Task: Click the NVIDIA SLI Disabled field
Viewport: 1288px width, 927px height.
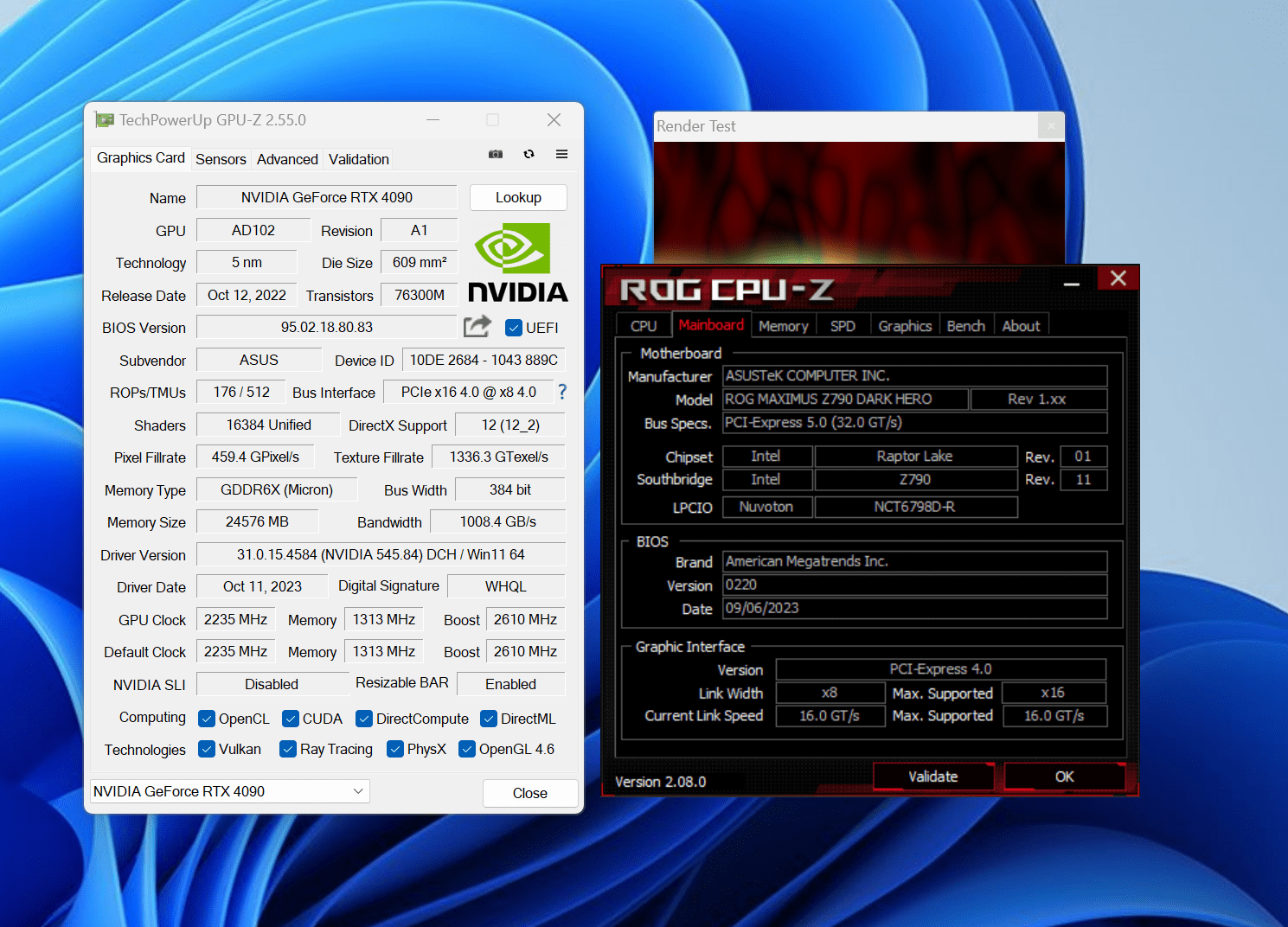Action: coord(272,684)
